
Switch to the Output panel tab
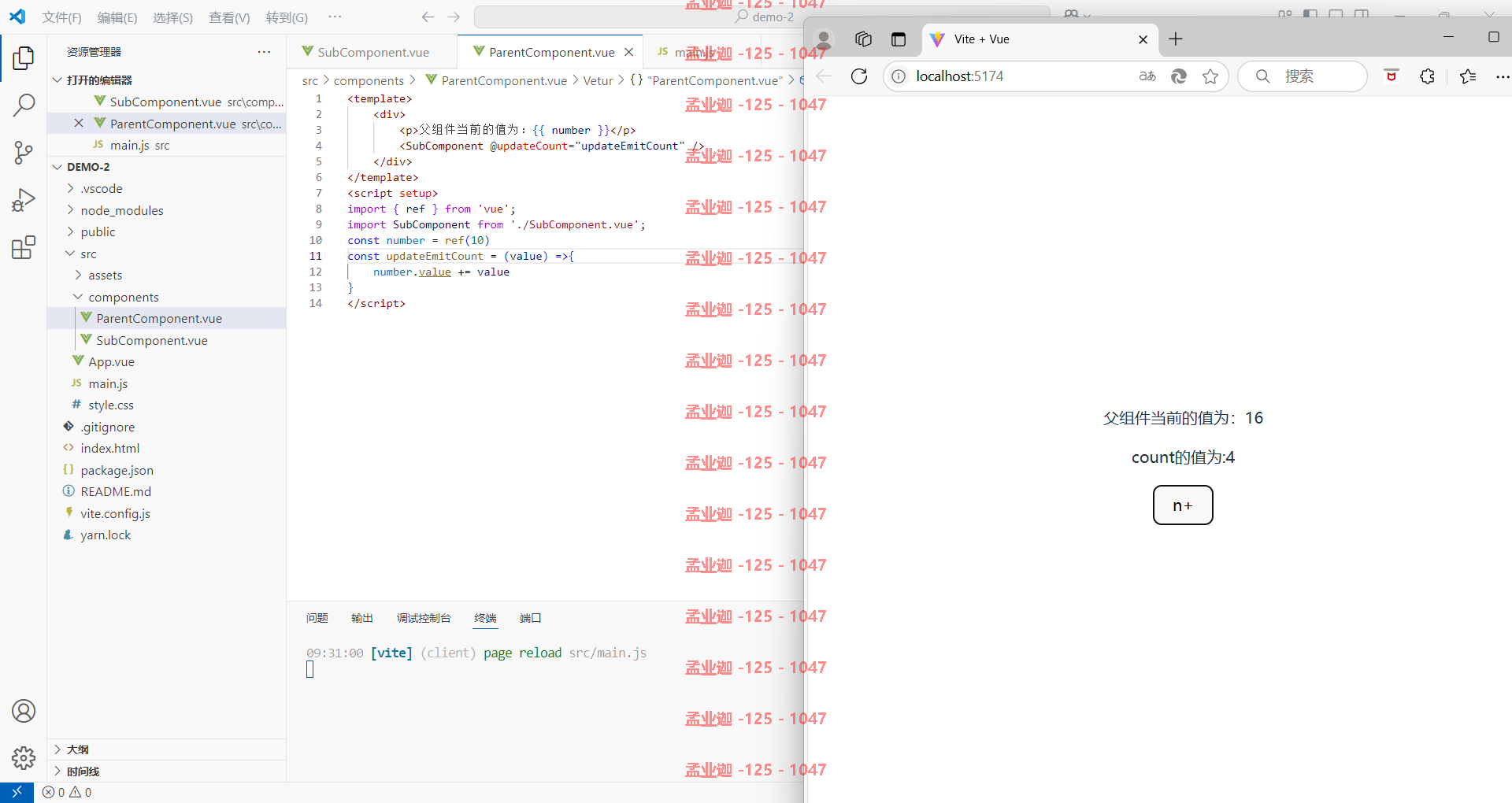(x=362, y=618)
